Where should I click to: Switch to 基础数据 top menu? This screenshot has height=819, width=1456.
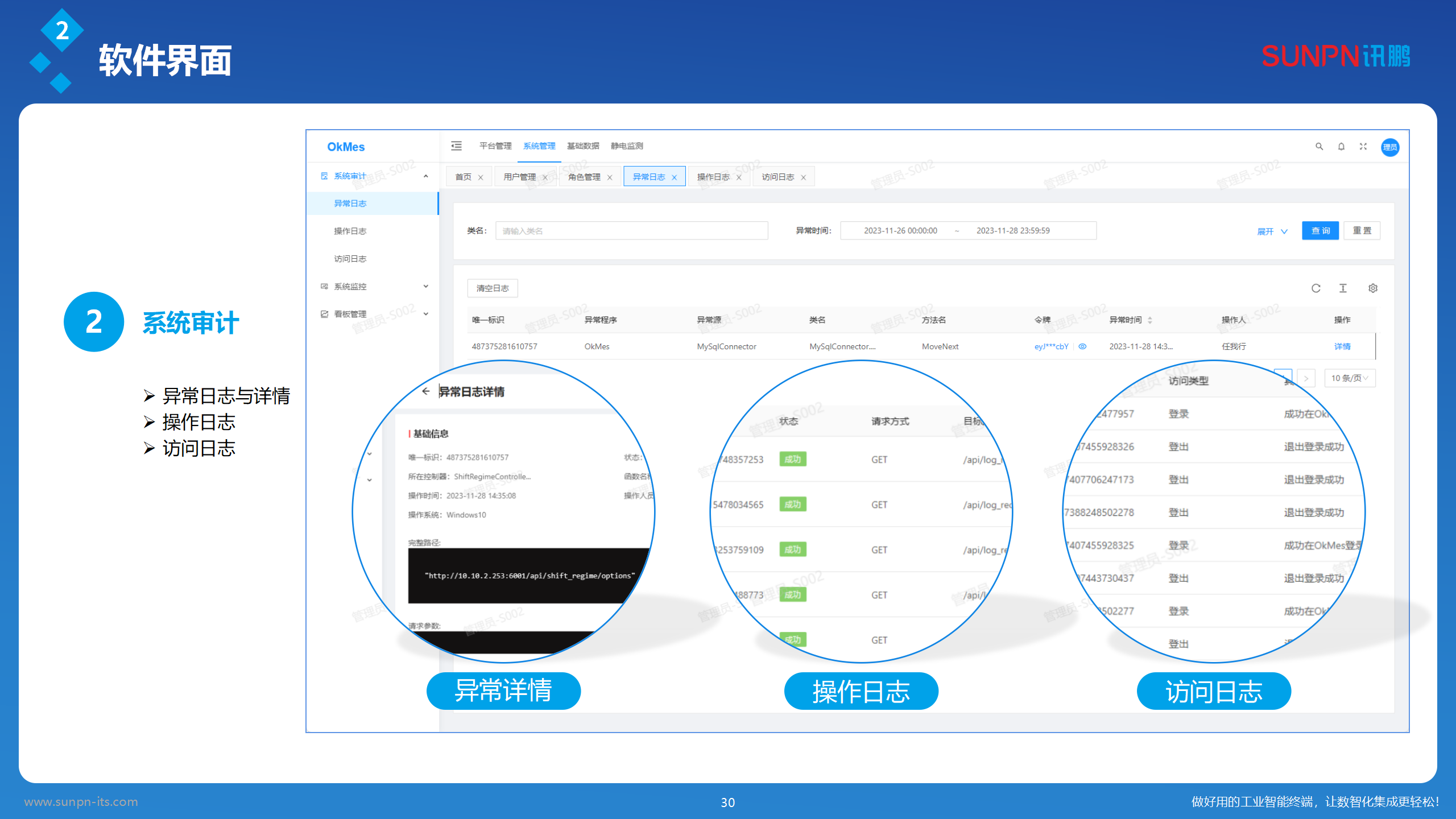pos(582,146)
